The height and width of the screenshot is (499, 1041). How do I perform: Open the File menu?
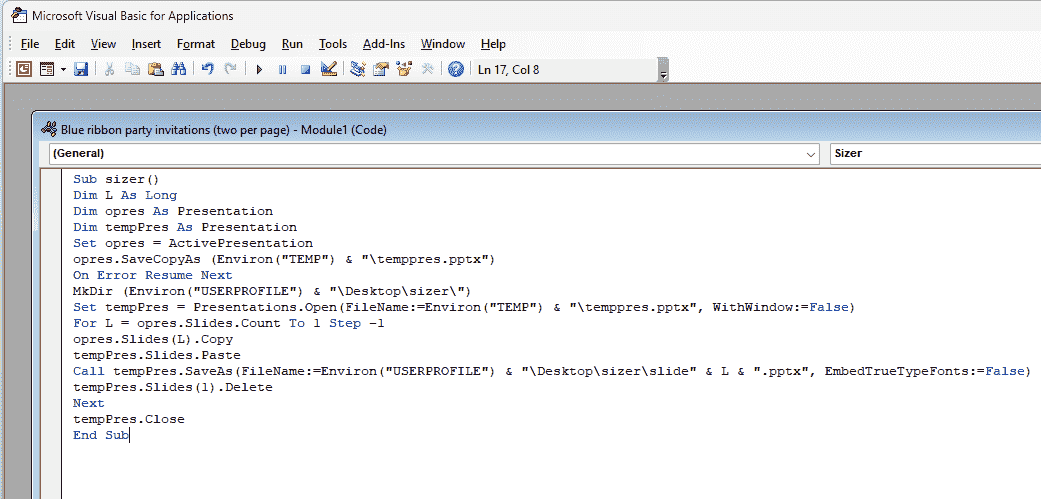point(30,44)
